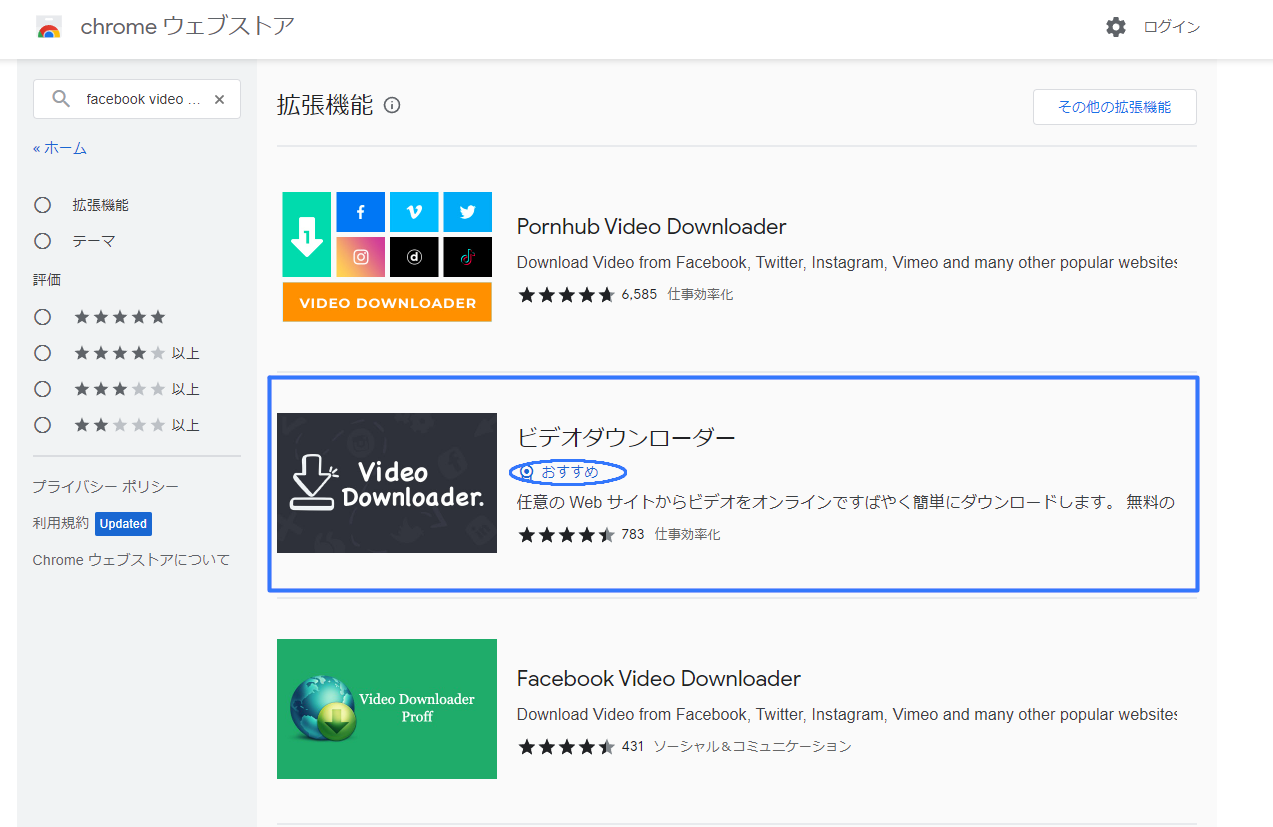Open green Video Downloader Proff thumbnail
Image resolution: width=1273 pixels, height=827 pixels.
[x=387, y=709]
